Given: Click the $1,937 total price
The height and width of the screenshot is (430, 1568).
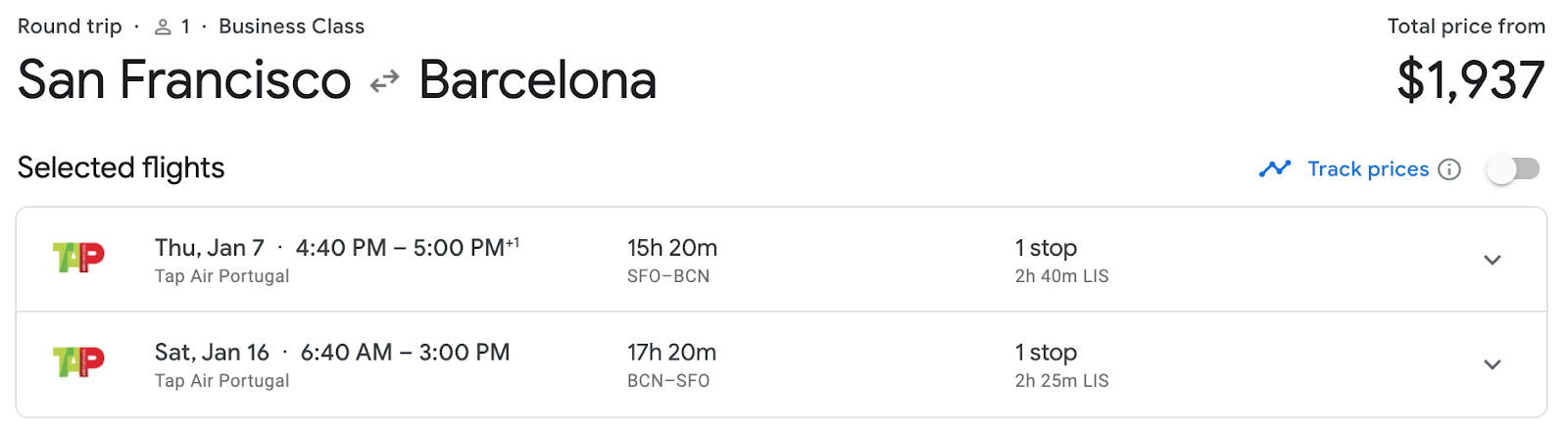Looking at the screenshot, I should coord(1471,80).
